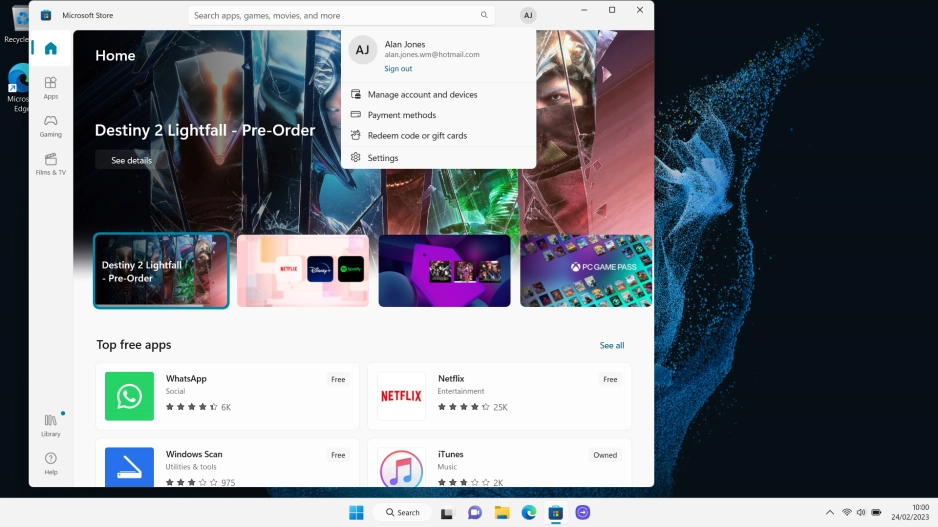Open the Gaming section
This screenshot has width=938, height=527.
[x=50, y=126]
